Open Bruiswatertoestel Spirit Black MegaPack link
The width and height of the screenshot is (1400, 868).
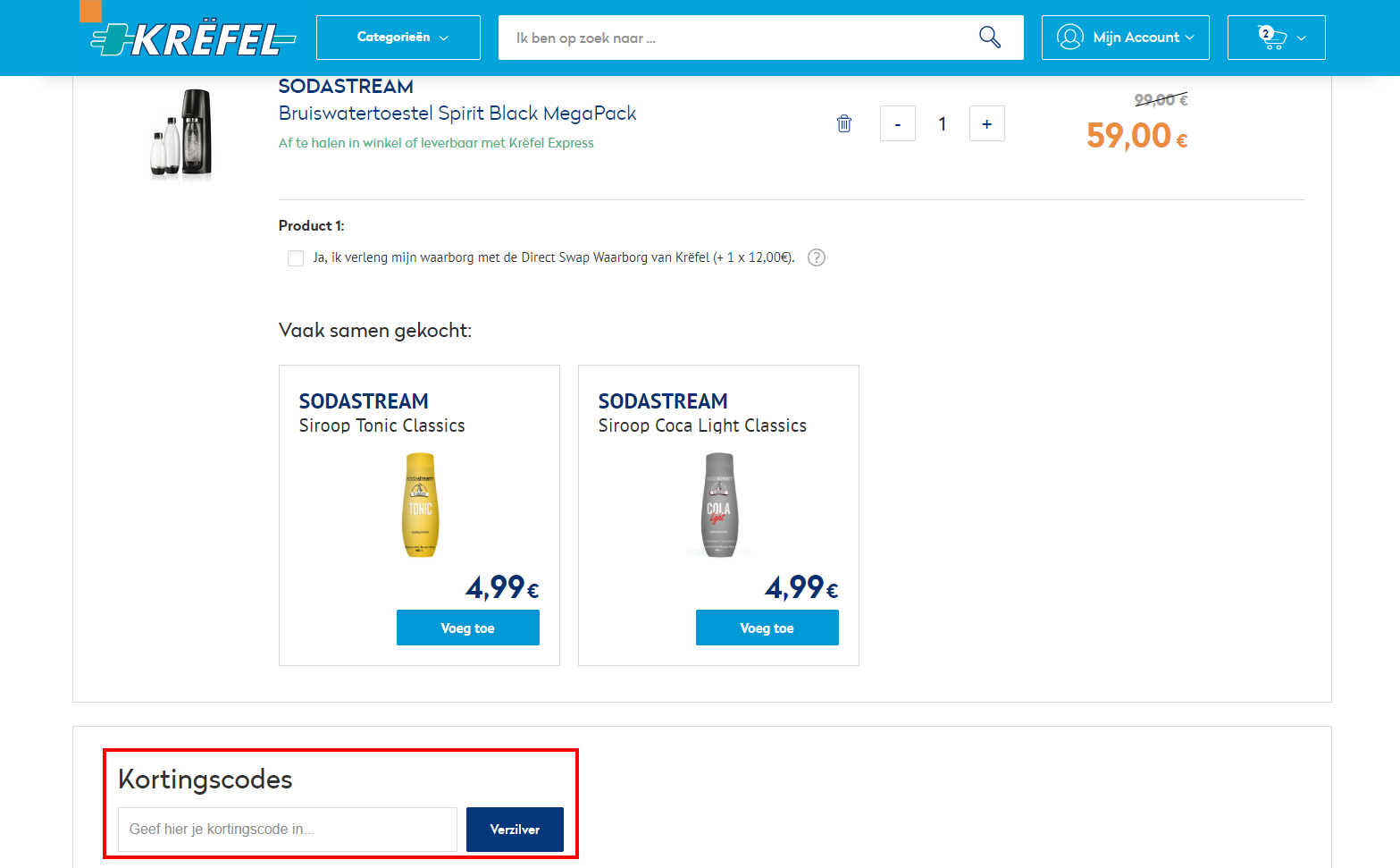point(457,114)
